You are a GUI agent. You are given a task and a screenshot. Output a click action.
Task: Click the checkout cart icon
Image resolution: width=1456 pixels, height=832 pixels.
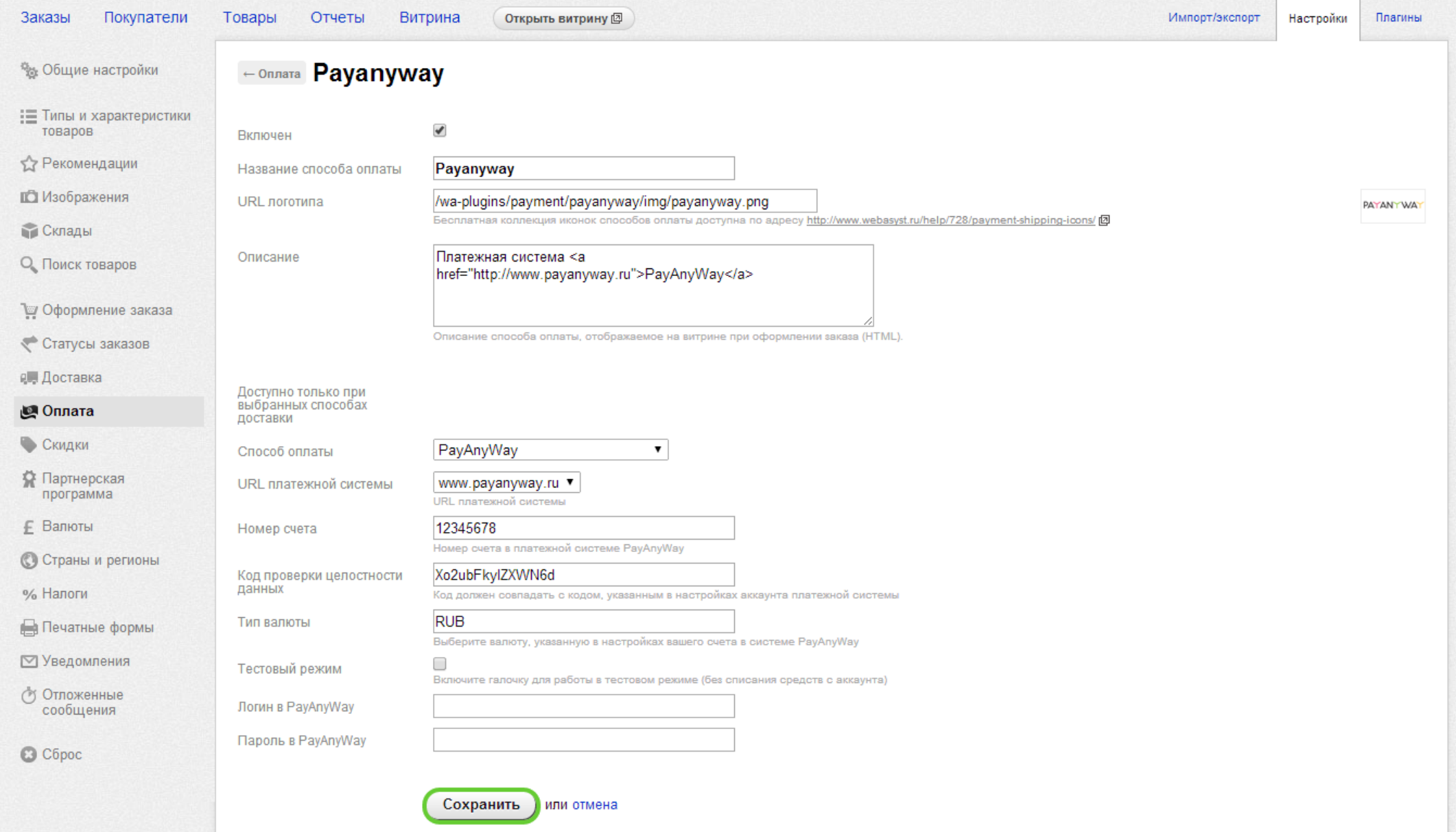point(29,310)
